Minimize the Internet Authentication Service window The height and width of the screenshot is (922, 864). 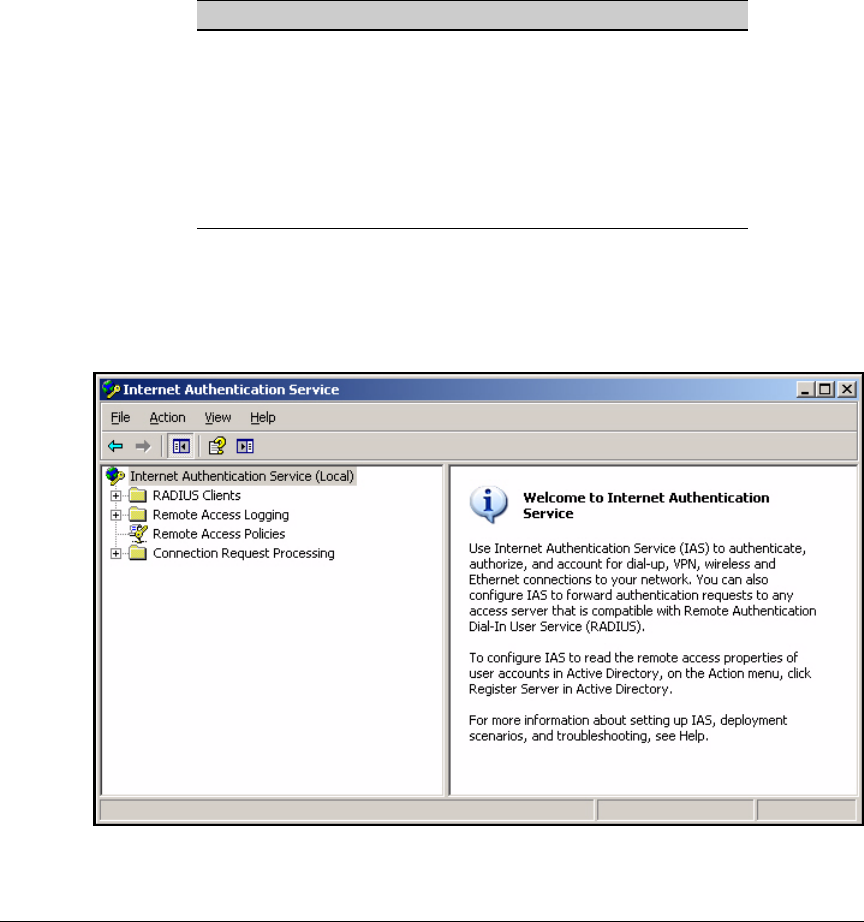pos(805,389)
